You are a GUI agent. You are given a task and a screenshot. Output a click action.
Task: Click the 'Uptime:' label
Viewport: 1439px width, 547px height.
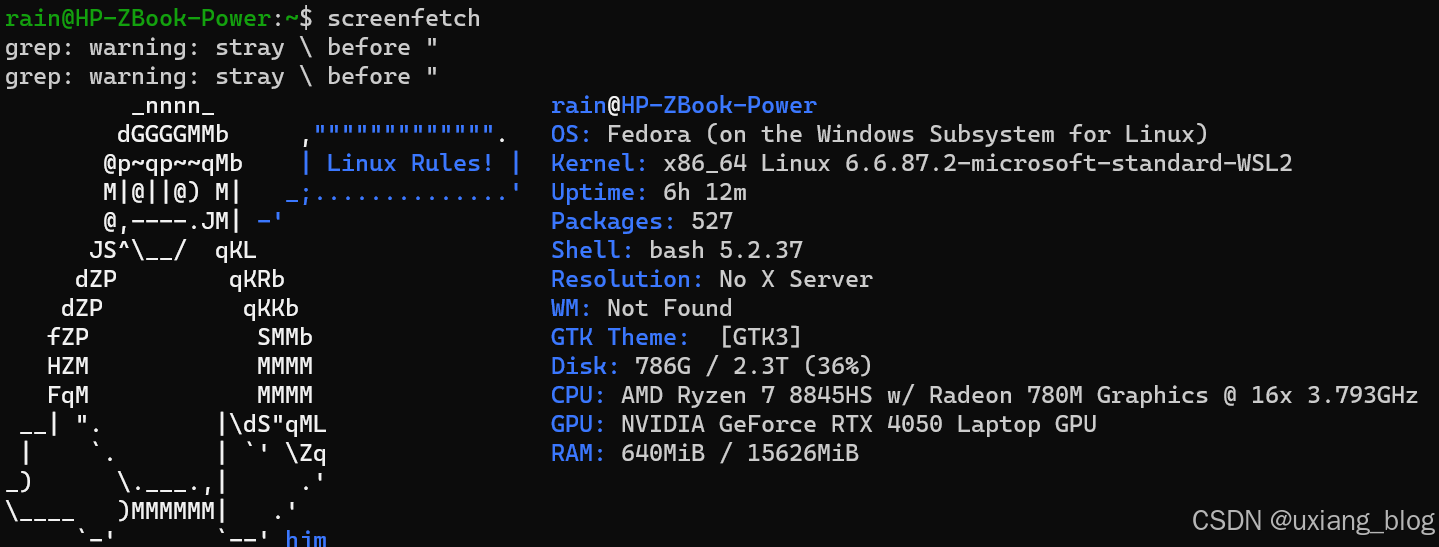coord(600,192)
